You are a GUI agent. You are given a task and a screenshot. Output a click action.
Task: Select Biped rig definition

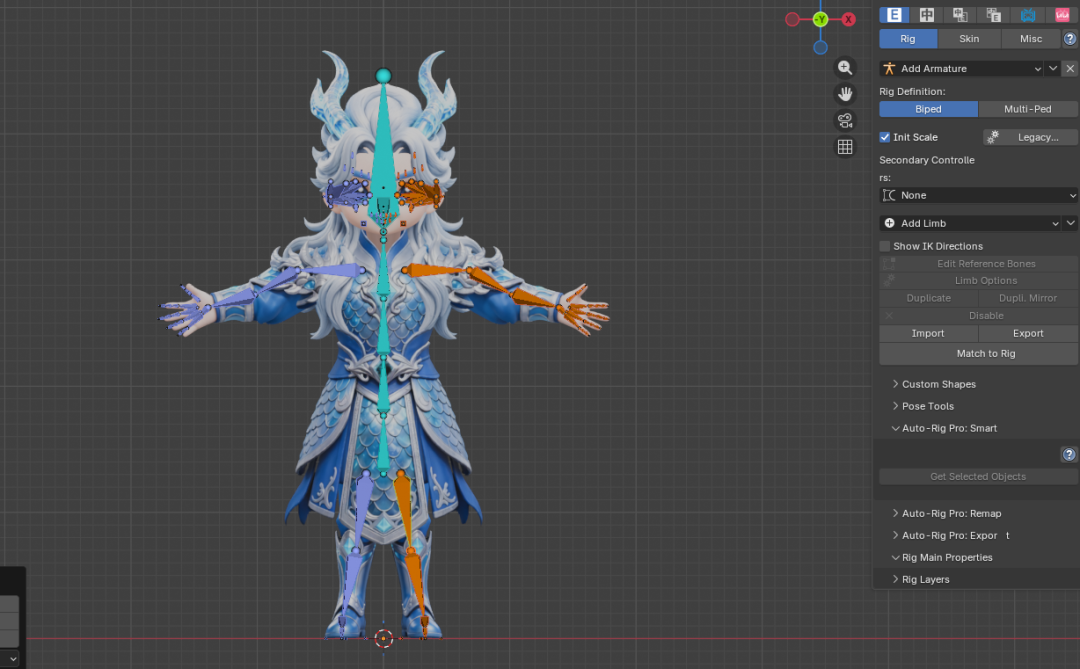(928, 109)
